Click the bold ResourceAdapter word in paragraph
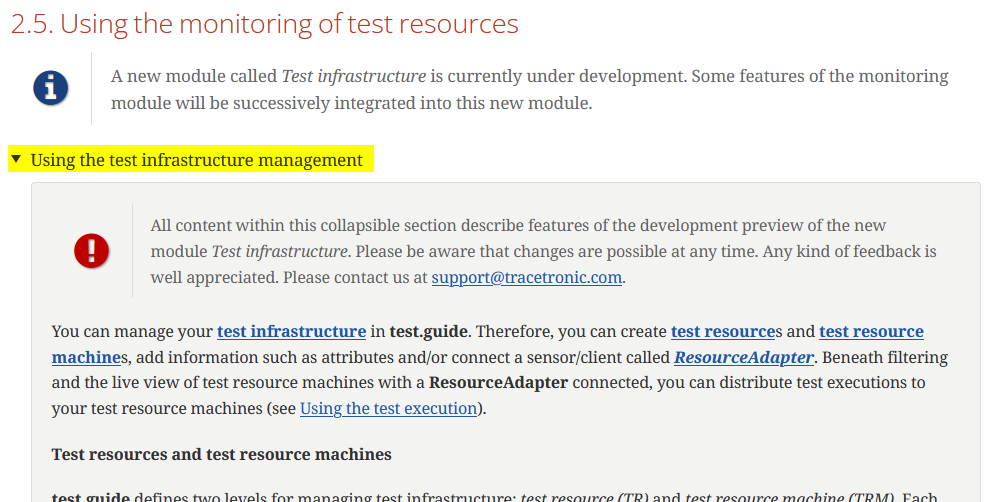 [x=499, y=383]
